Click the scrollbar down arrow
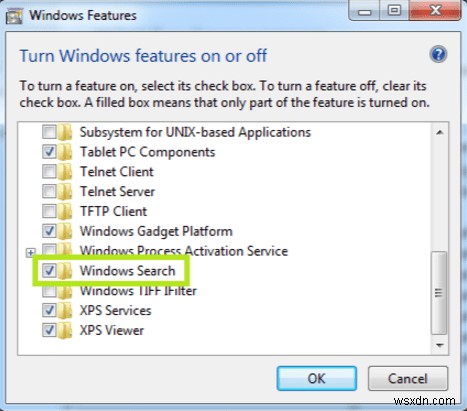The width and height of the screenshot is (467, 411). click(440, 345)
